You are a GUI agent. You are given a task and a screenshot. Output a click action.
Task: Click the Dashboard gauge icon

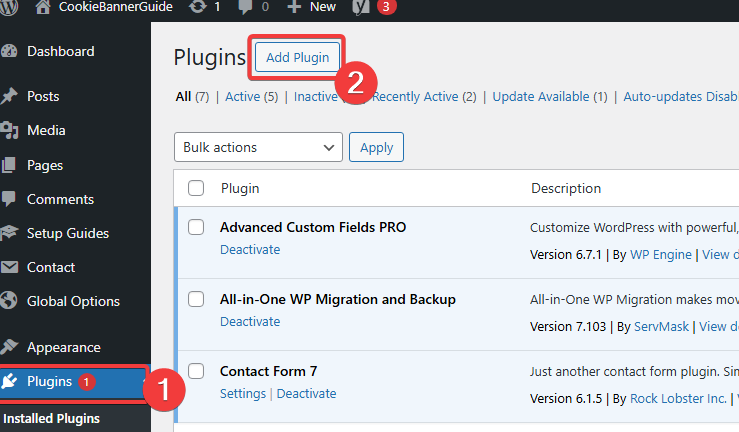pos(9,51)
